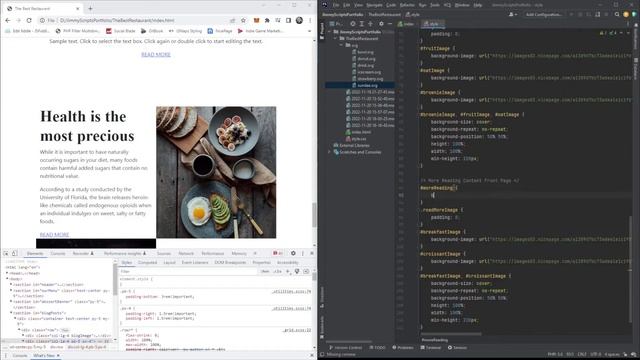Open the Computed styles tab
Image resolution: width=640 pixels, height=360 pixels.
[147, 262]
